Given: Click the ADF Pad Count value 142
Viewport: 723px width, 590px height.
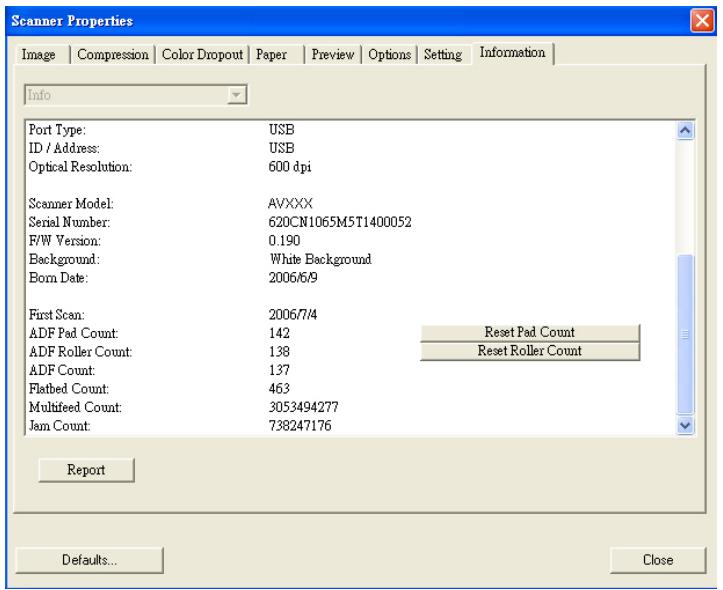Looking at the screenshot, I should 279,333.
